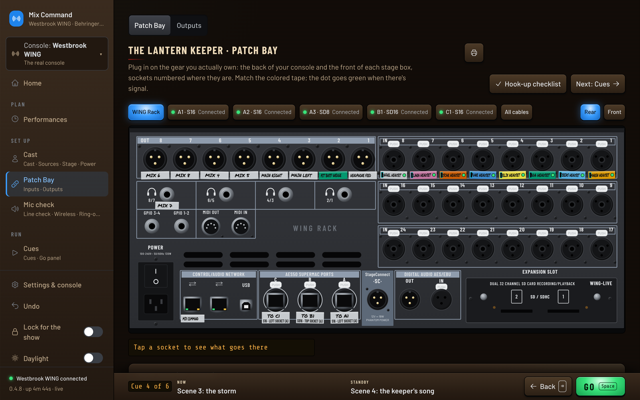Viewport: 640px width, 400px height.
Task: Select the WING Rack device tab
Action: coord(146,112)
